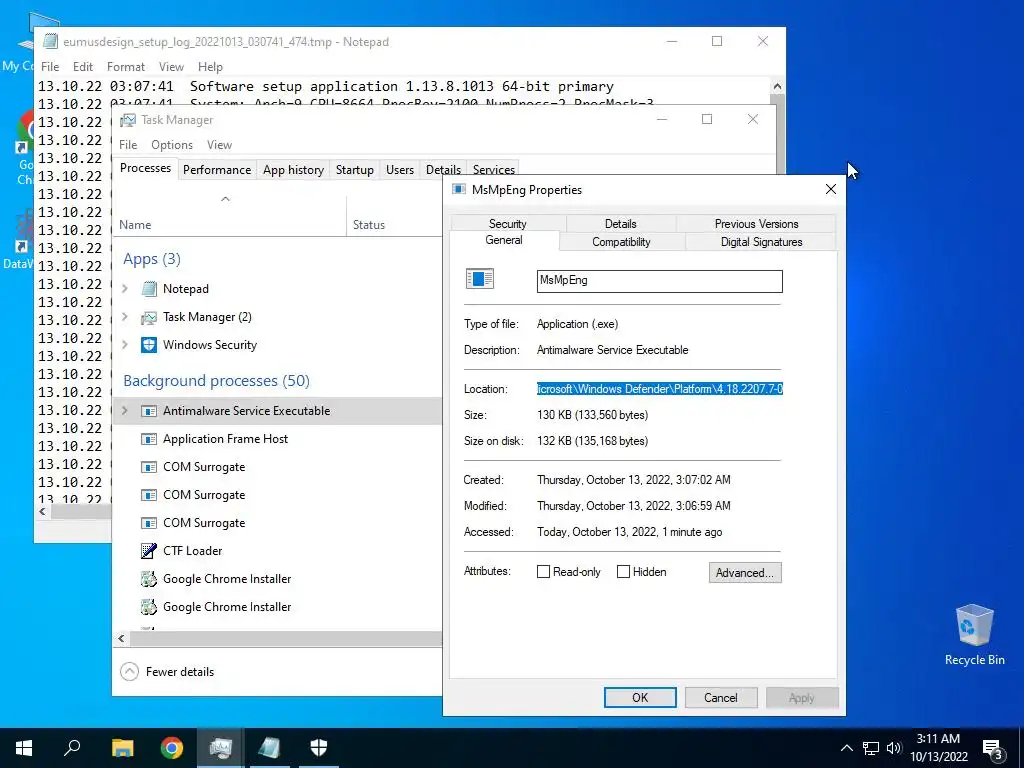This screenshot has height=768, width=1024.
Task: Expand the Windows Security app entry
Action: tap(125, 344)
